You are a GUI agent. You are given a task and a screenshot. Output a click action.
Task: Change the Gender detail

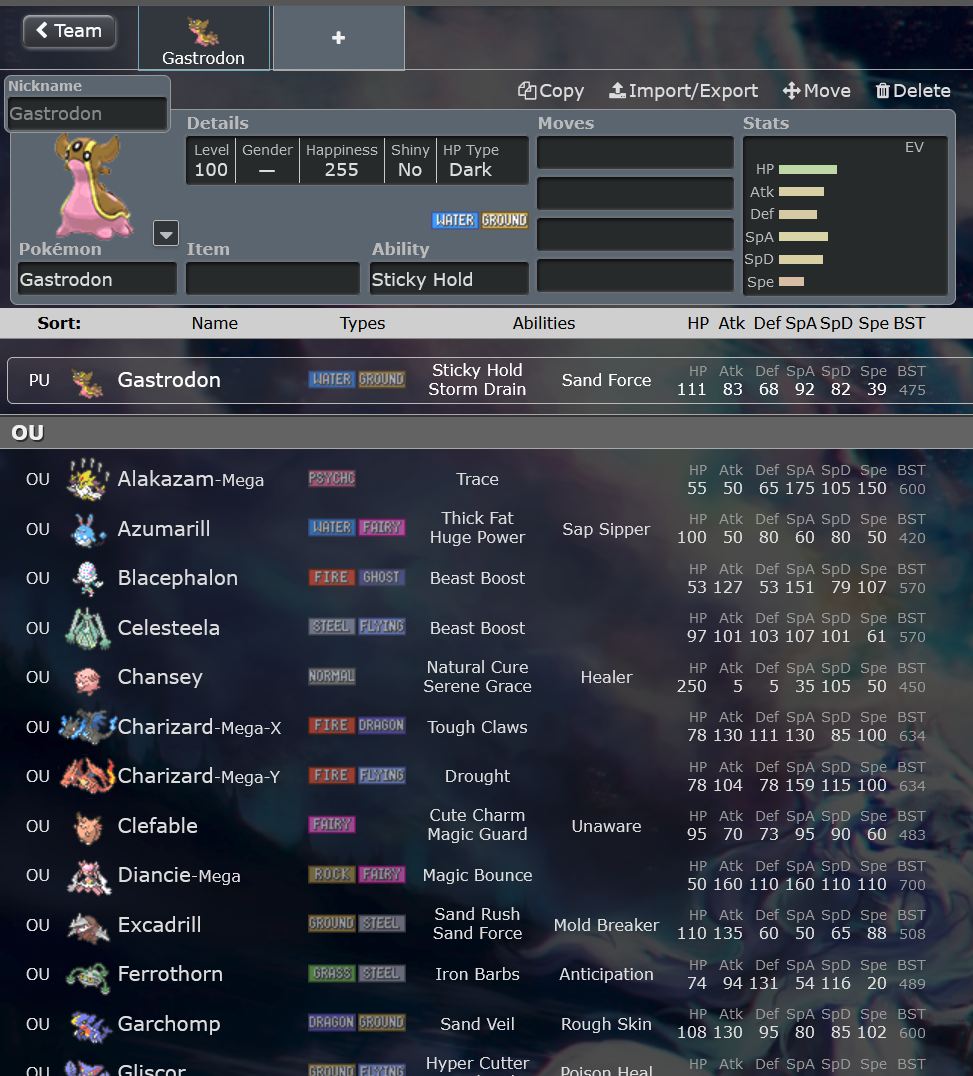(x=267, y=161)
